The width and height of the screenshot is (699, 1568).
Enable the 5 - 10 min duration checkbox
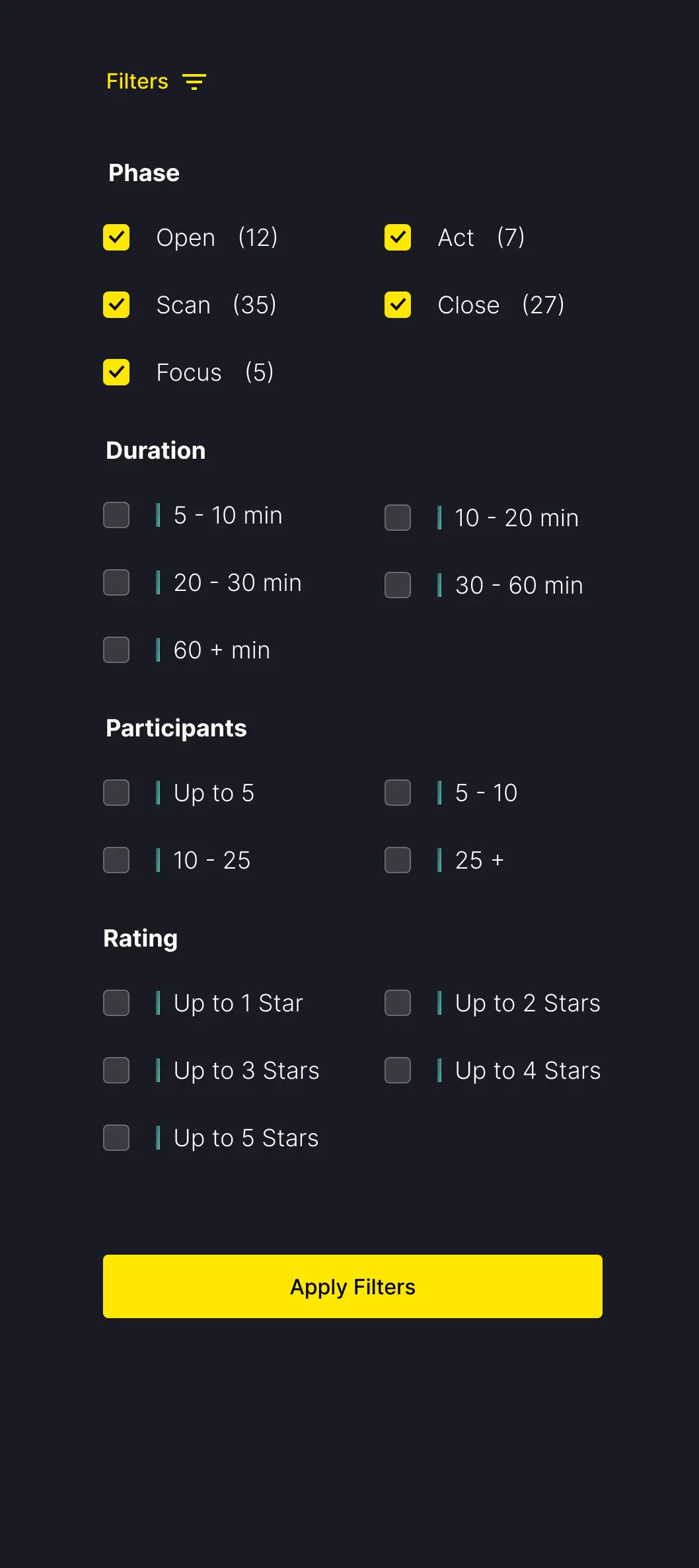tap(116, 515)
